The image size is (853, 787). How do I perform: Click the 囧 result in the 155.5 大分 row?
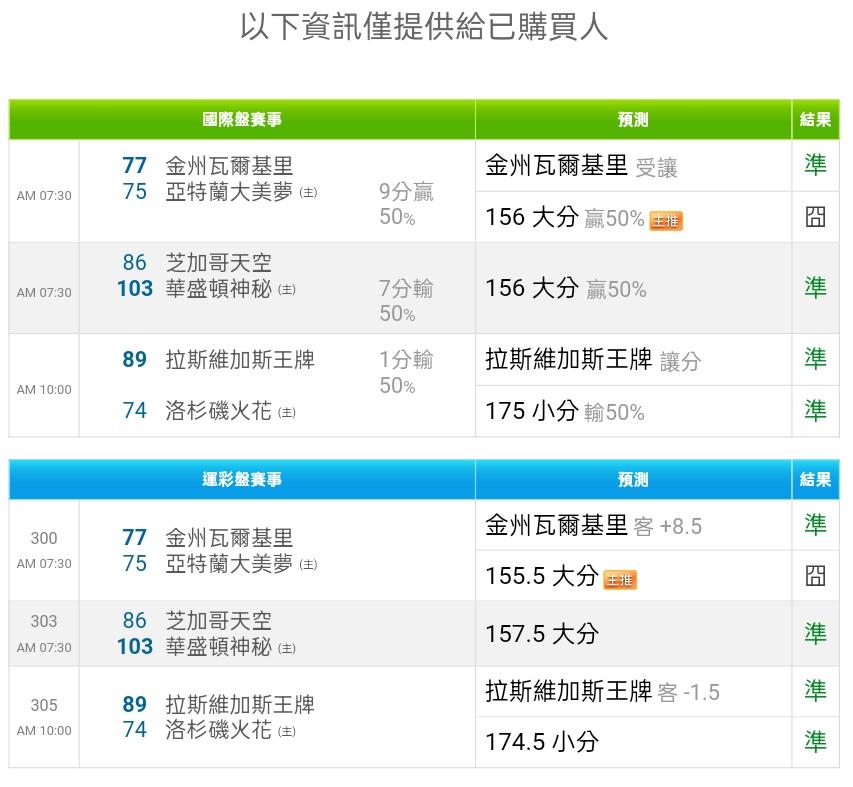pos(815,575)
